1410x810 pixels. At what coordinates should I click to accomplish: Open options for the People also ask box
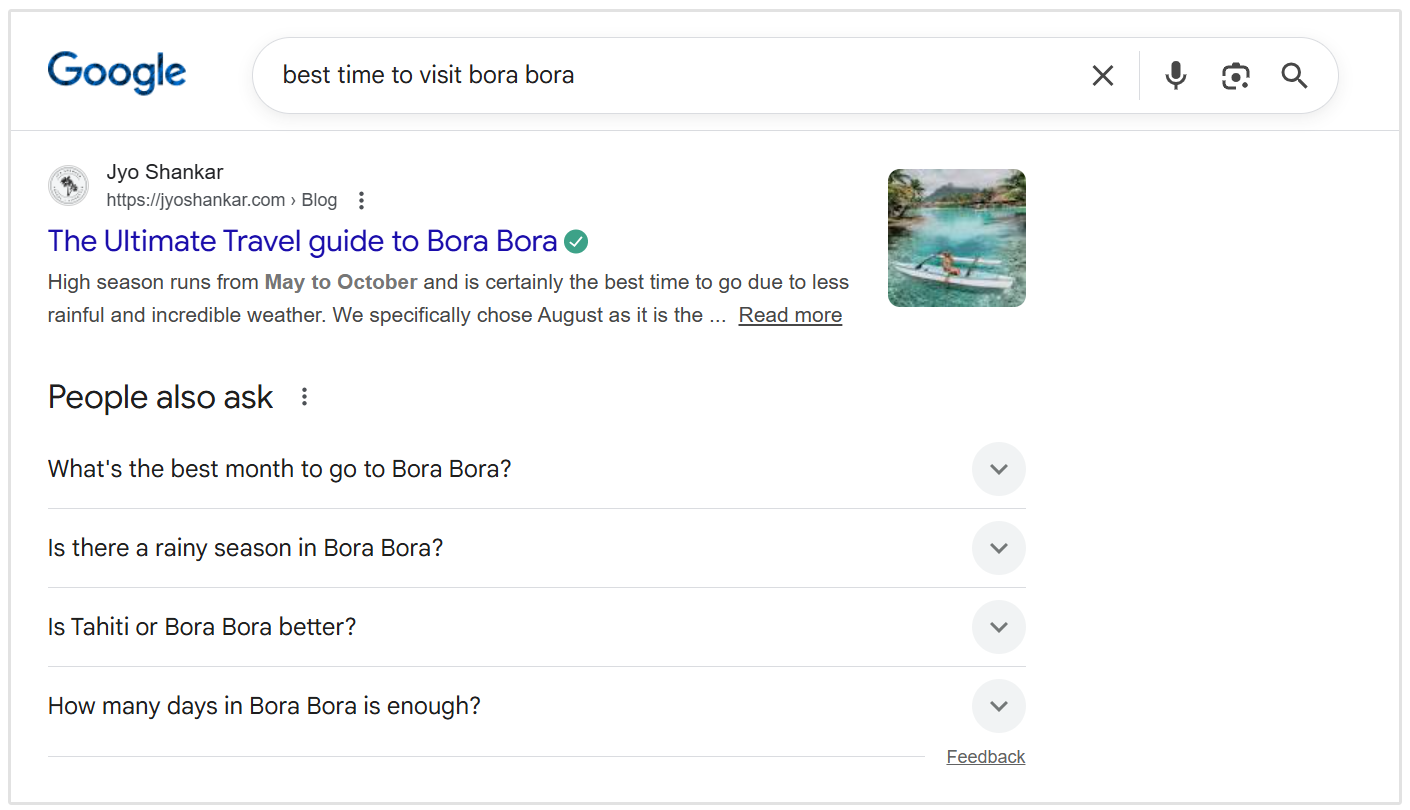pyautogui.click(x=303, y=396)
